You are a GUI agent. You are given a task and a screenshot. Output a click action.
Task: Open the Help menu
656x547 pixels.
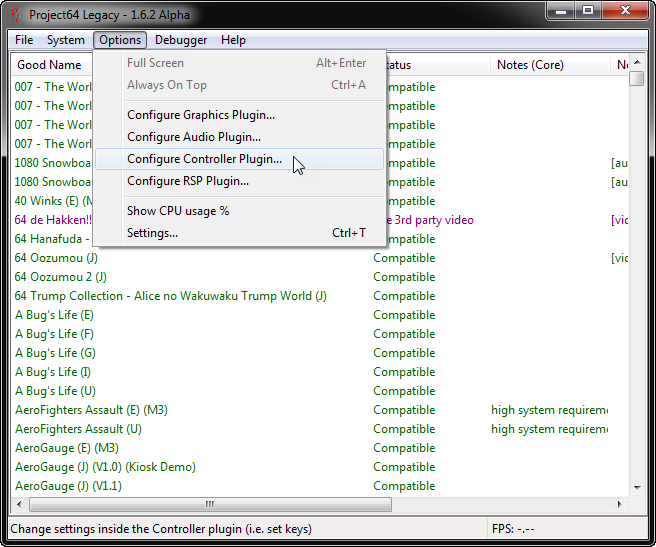coord(233,40)
